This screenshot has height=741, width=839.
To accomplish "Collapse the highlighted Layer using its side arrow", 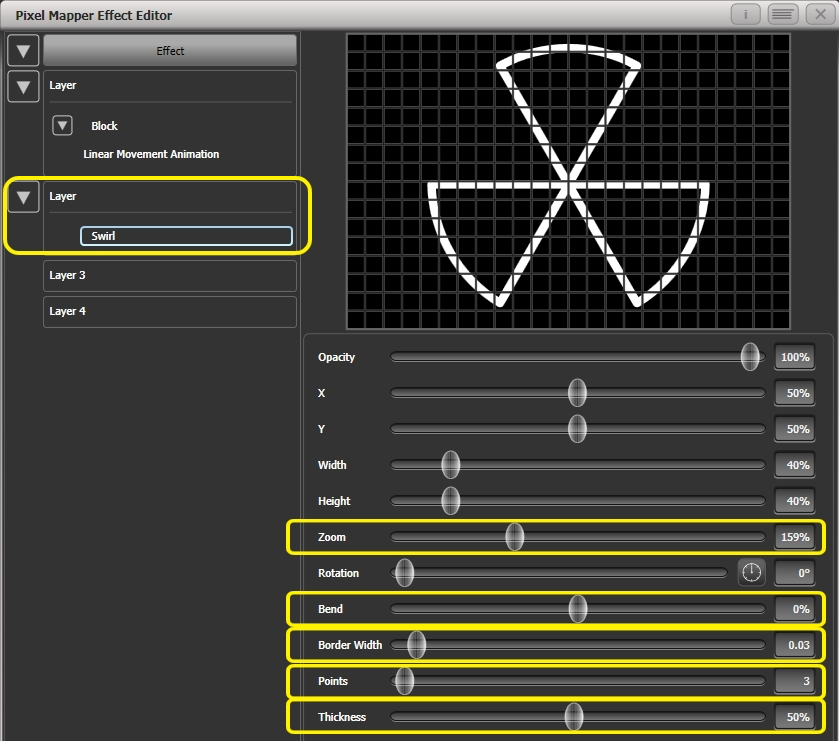I will tap(22, 197).
